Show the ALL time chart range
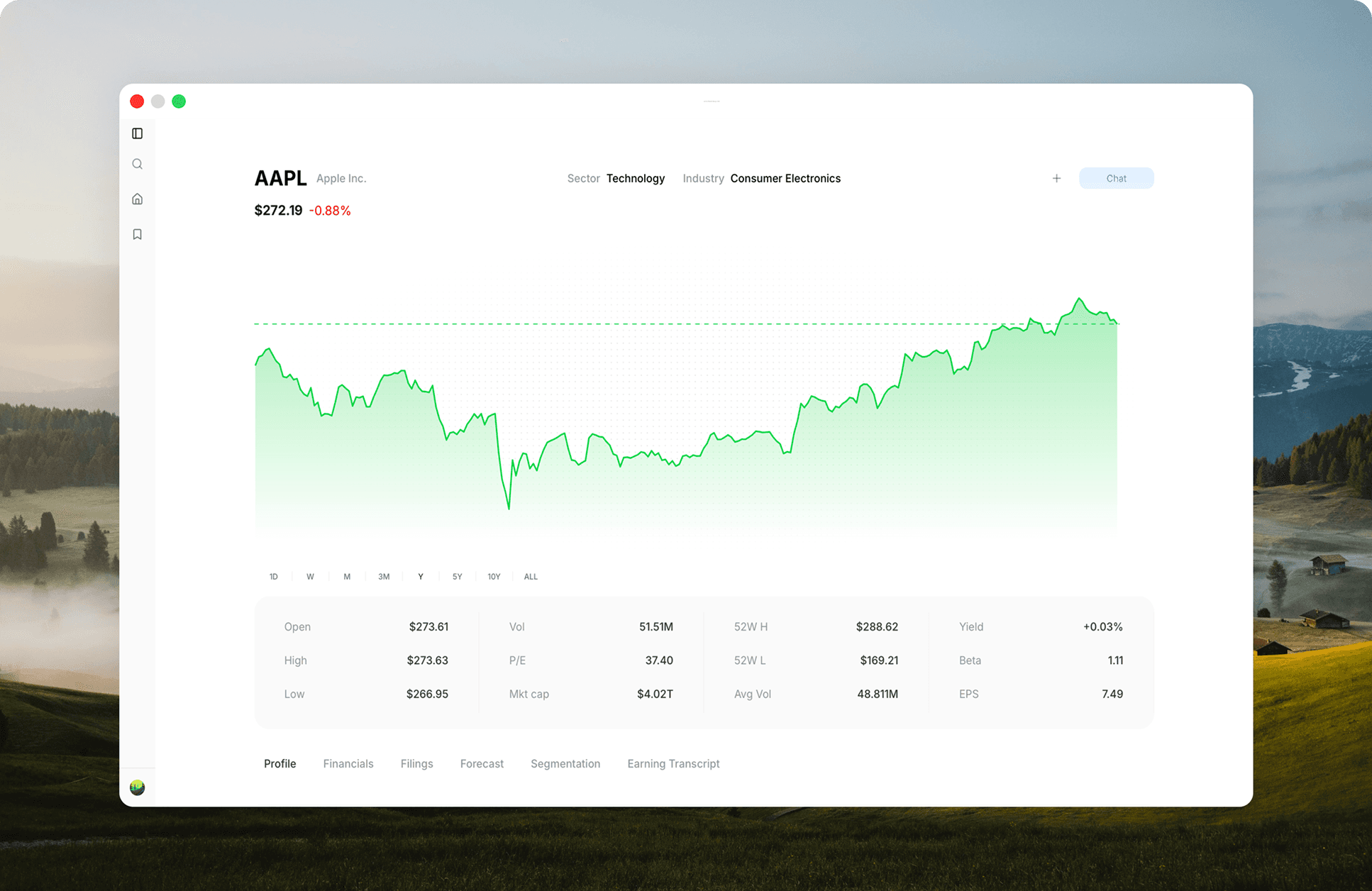This screenshot has height=891, width=1372. pos(531,577)
